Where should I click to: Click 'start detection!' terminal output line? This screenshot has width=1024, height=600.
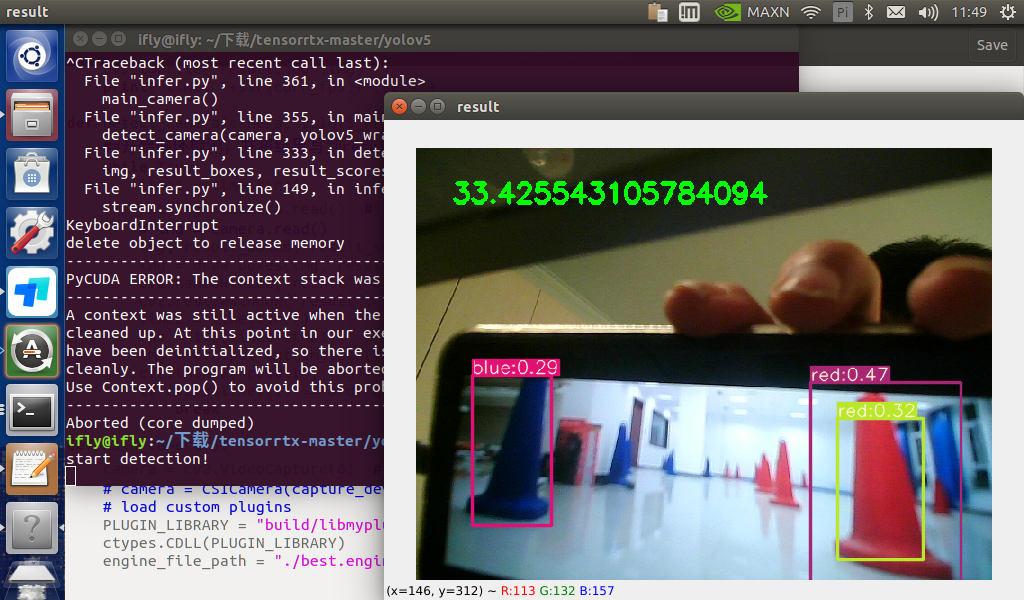pos(137,459)
